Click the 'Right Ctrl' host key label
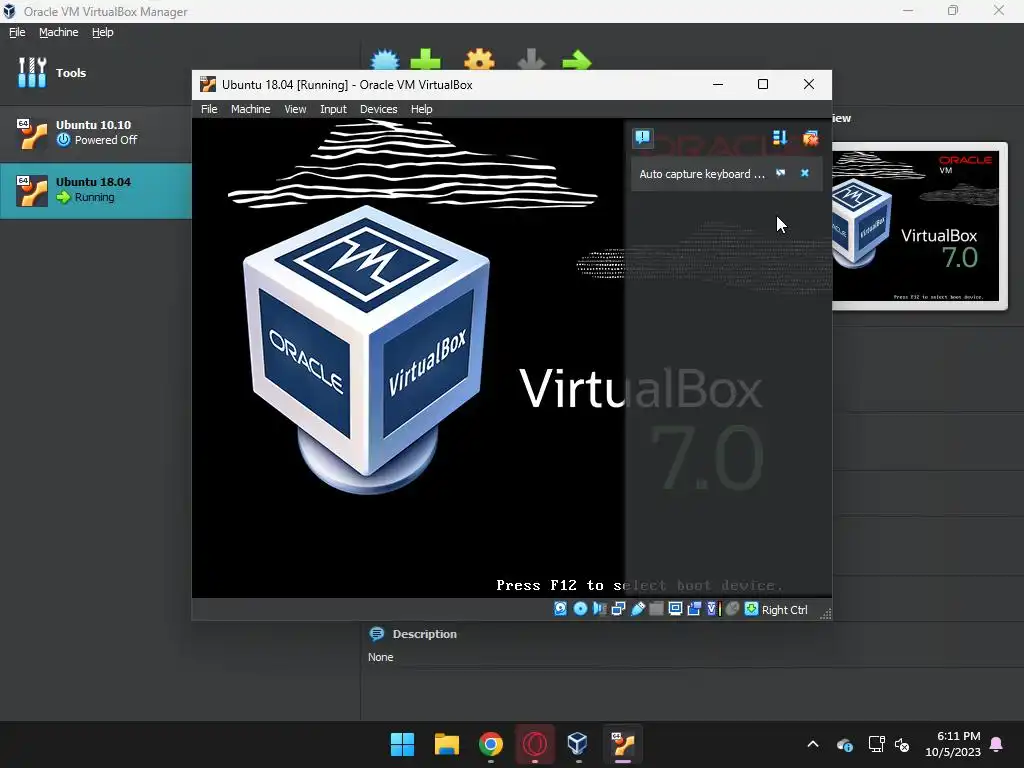This screenshot has width=1024, height=768. click(x=784, y=609)
